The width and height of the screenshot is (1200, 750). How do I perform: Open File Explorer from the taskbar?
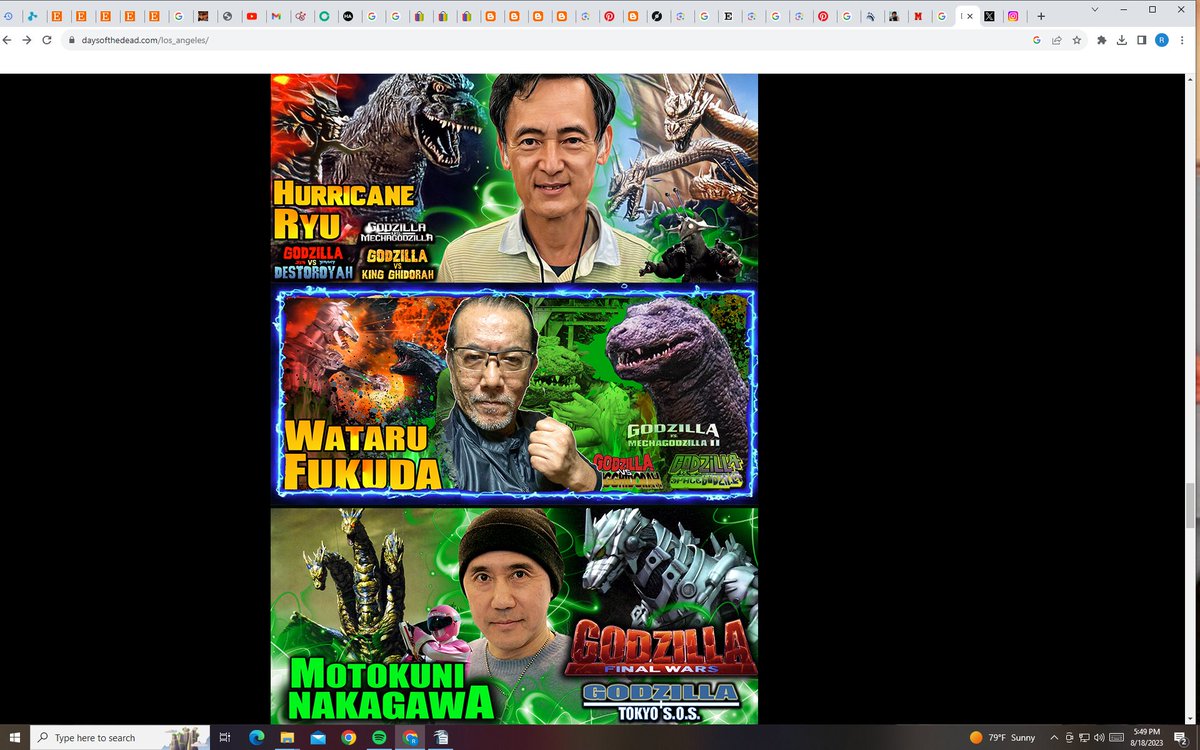(287, 738)
